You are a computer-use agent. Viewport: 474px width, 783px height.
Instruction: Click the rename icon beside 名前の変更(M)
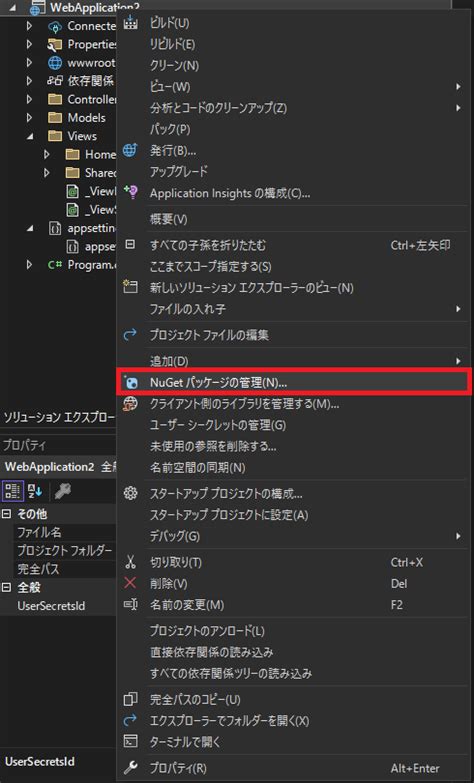pyautogui.click(x=130, y=604)
